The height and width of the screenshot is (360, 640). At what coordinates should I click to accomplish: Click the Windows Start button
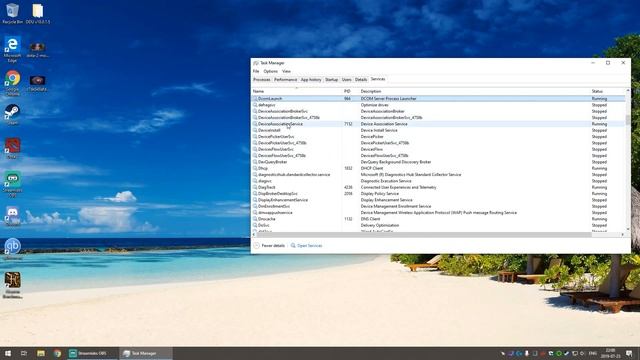(7, 353)
